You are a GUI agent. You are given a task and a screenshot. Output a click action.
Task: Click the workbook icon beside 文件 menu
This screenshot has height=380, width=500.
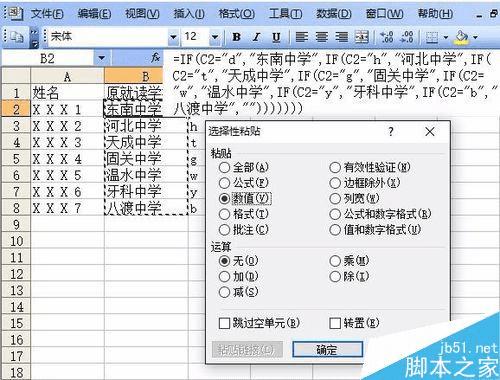pyautogui.click(x=15, y=13)
